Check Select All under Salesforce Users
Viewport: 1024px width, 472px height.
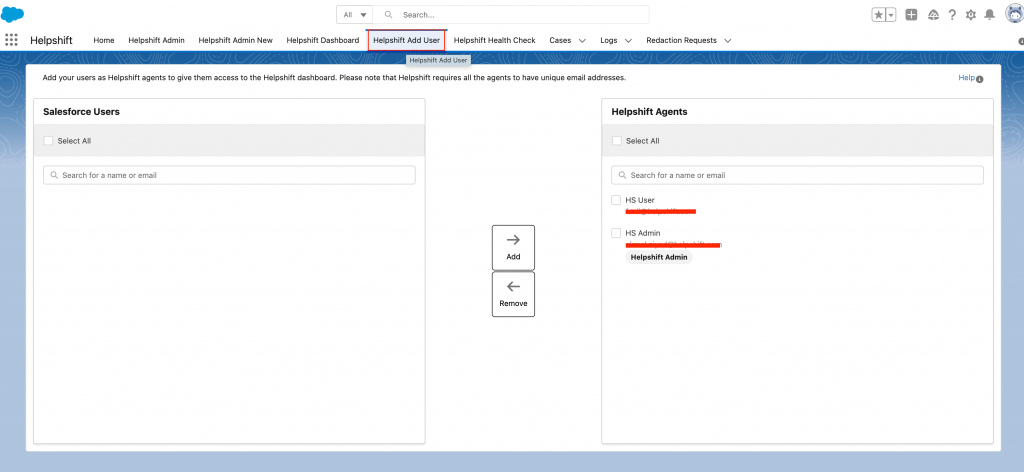(x=49, y=141)
